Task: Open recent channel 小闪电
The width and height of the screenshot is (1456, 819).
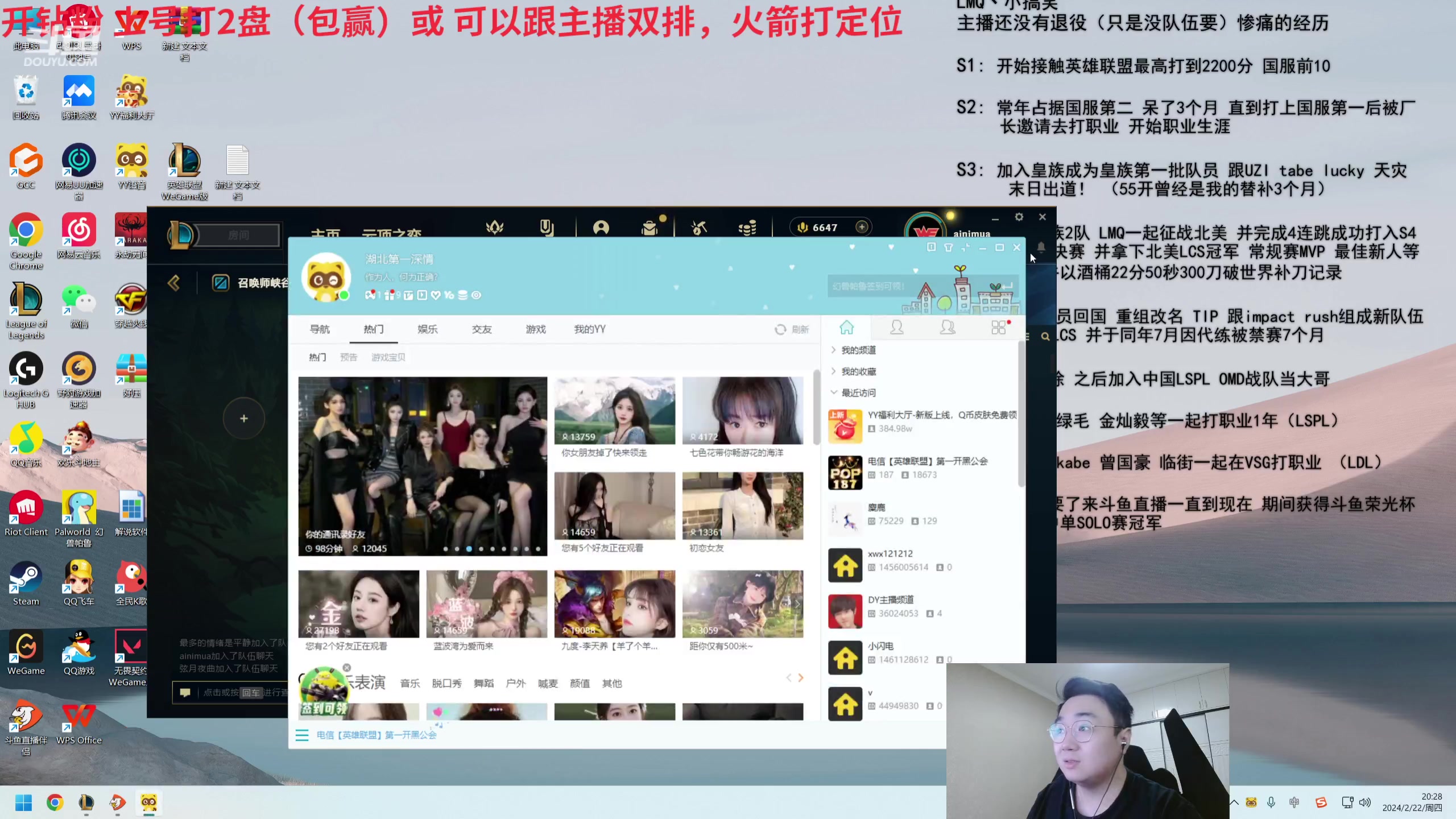Action: pyautogui.click(x=922, y=657)
